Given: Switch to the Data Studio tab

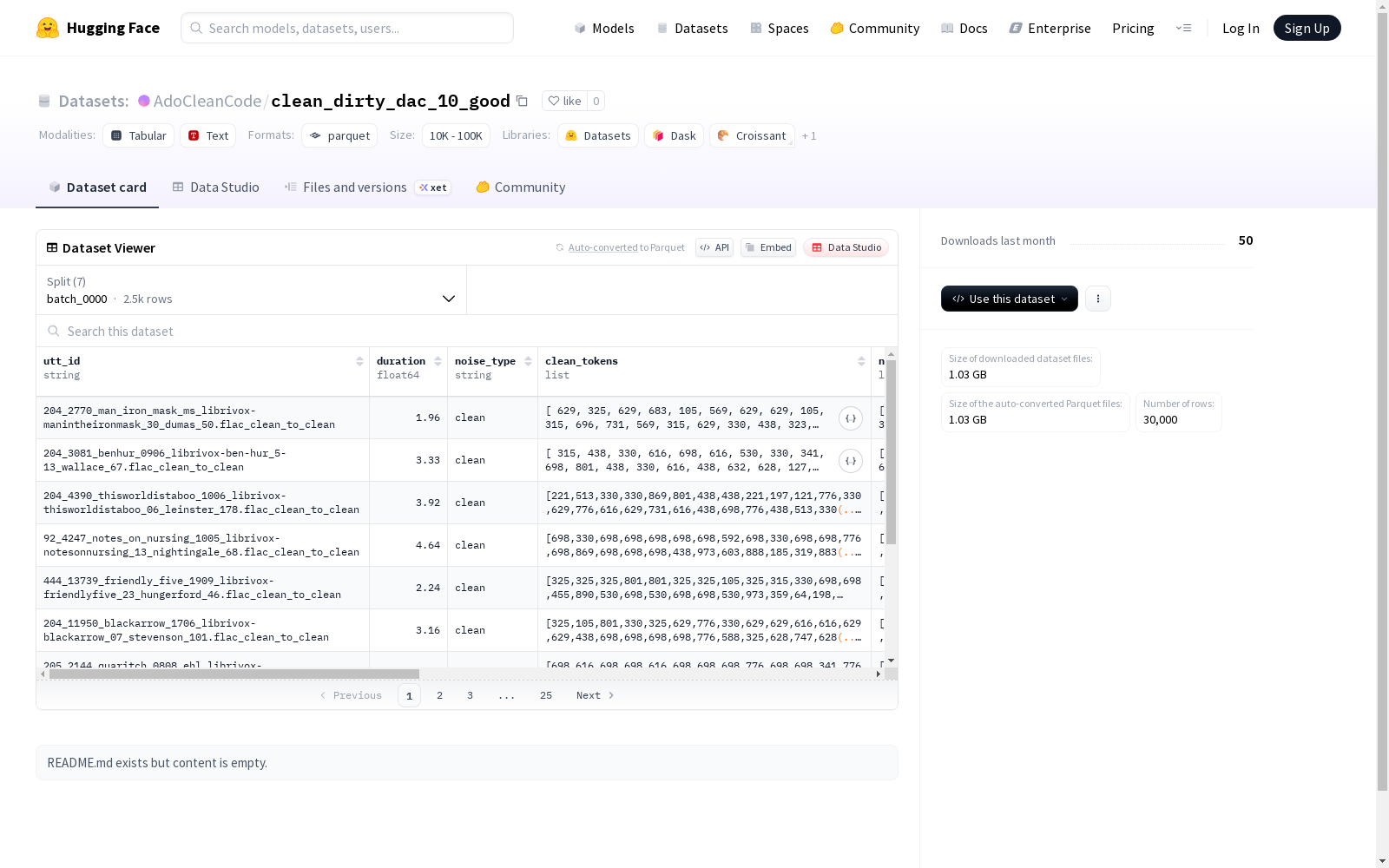Looking at the screenshot, I should 215,187.
